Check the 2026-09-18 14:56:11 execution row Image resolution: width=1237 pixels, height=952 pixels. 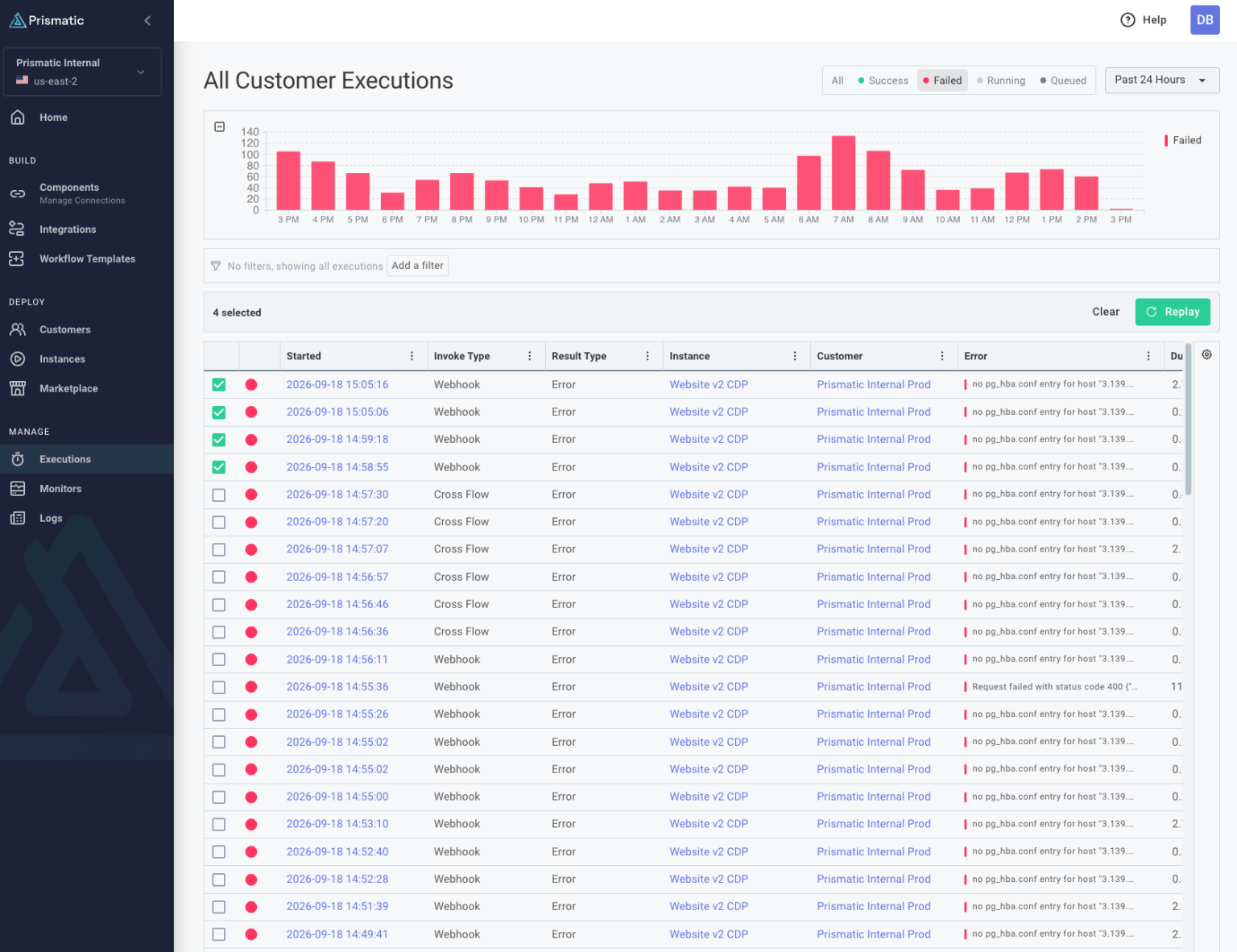pyautogui.click(x=219, y=660)
